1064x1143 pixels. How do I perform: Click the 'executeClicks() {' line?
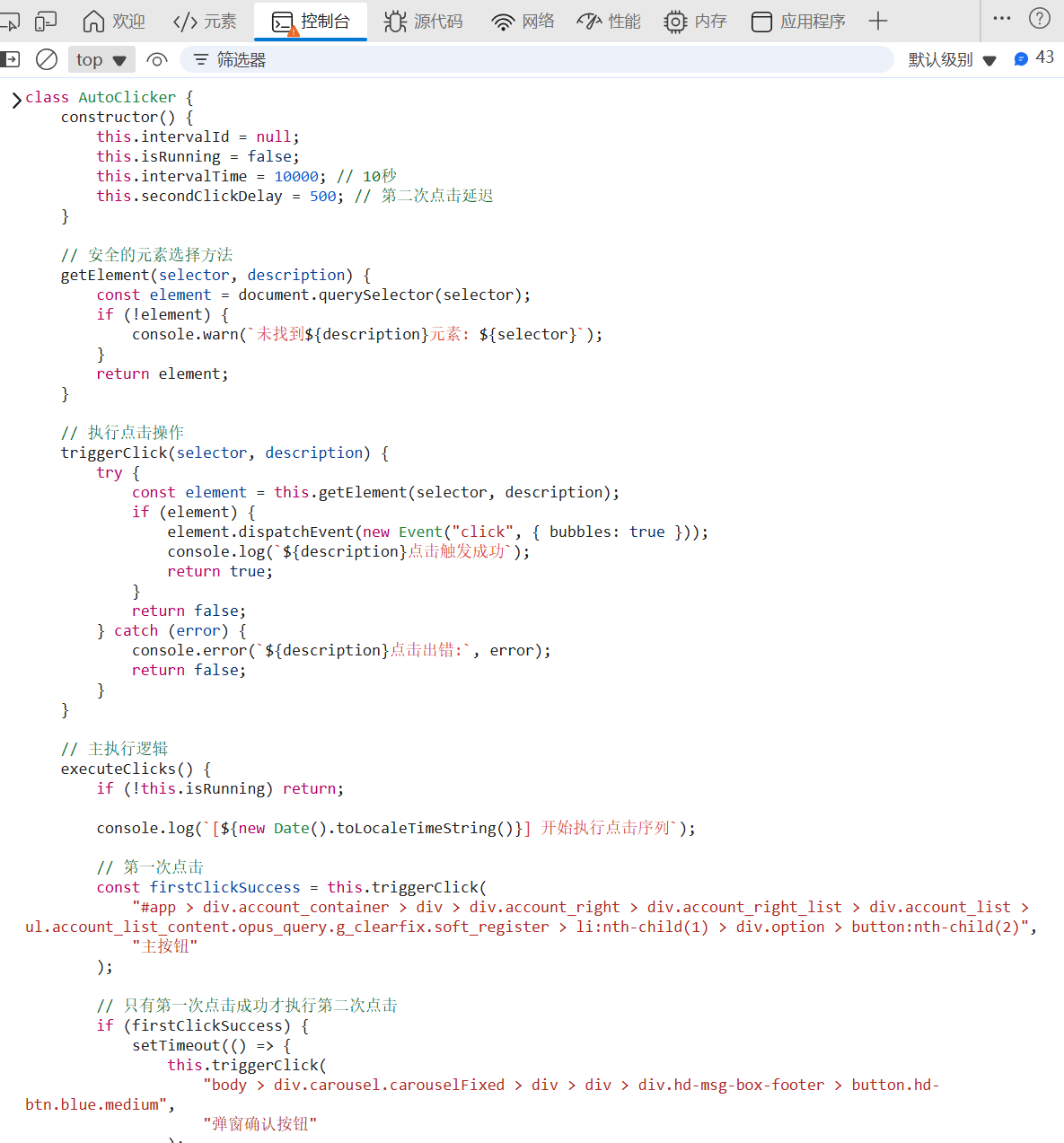click(x=136, y=769)
